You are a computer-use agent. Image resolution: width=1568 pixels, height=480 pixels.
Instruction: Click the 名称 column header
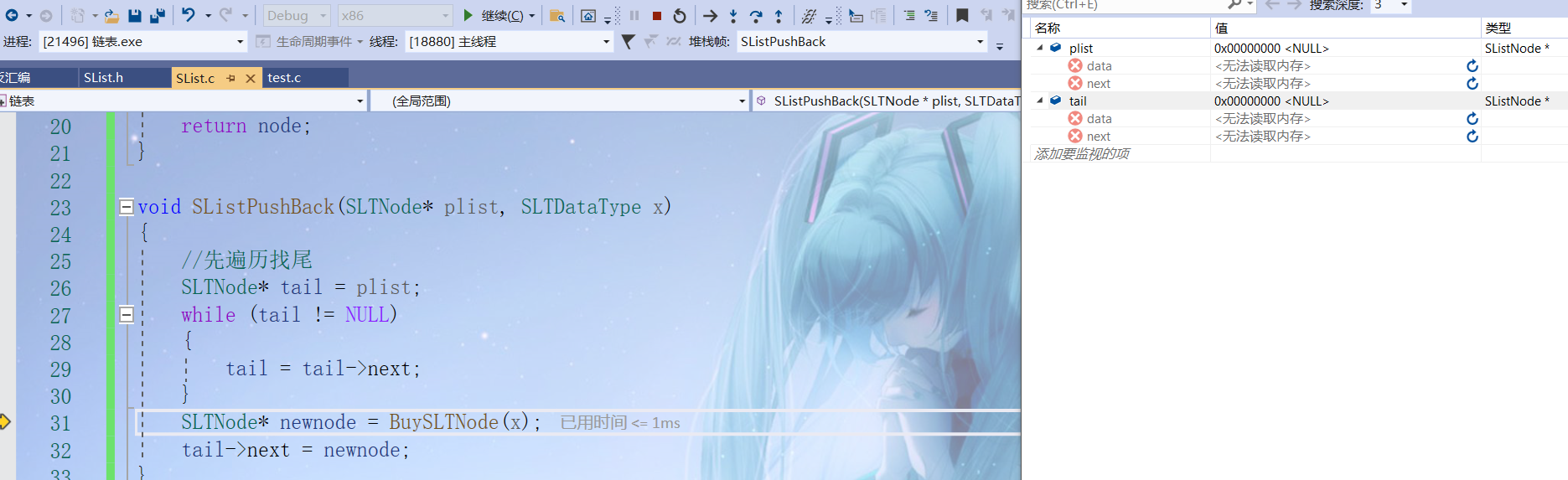(x=1120, y=28)
